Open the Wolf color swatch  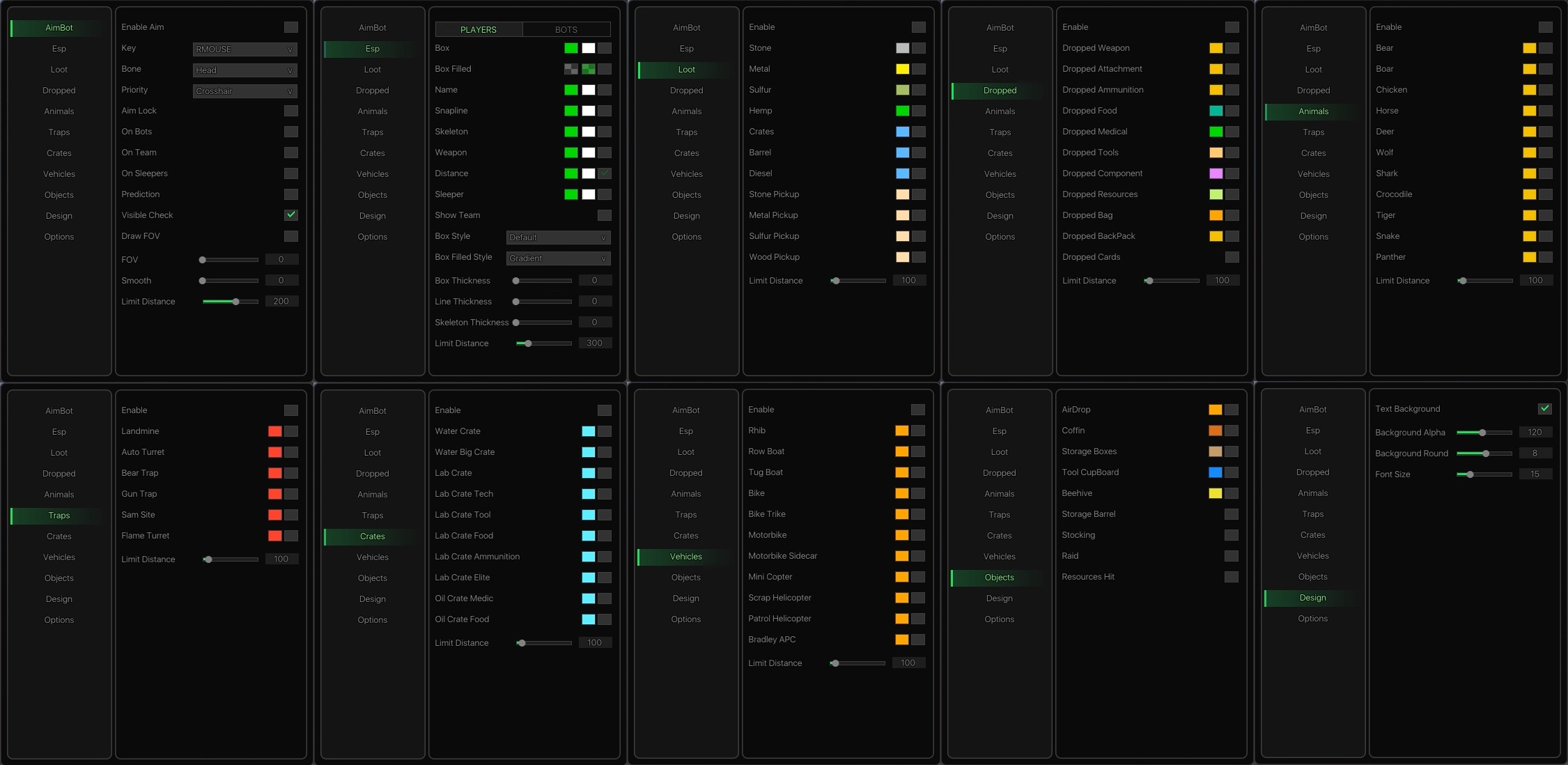tap(1530, 153)
